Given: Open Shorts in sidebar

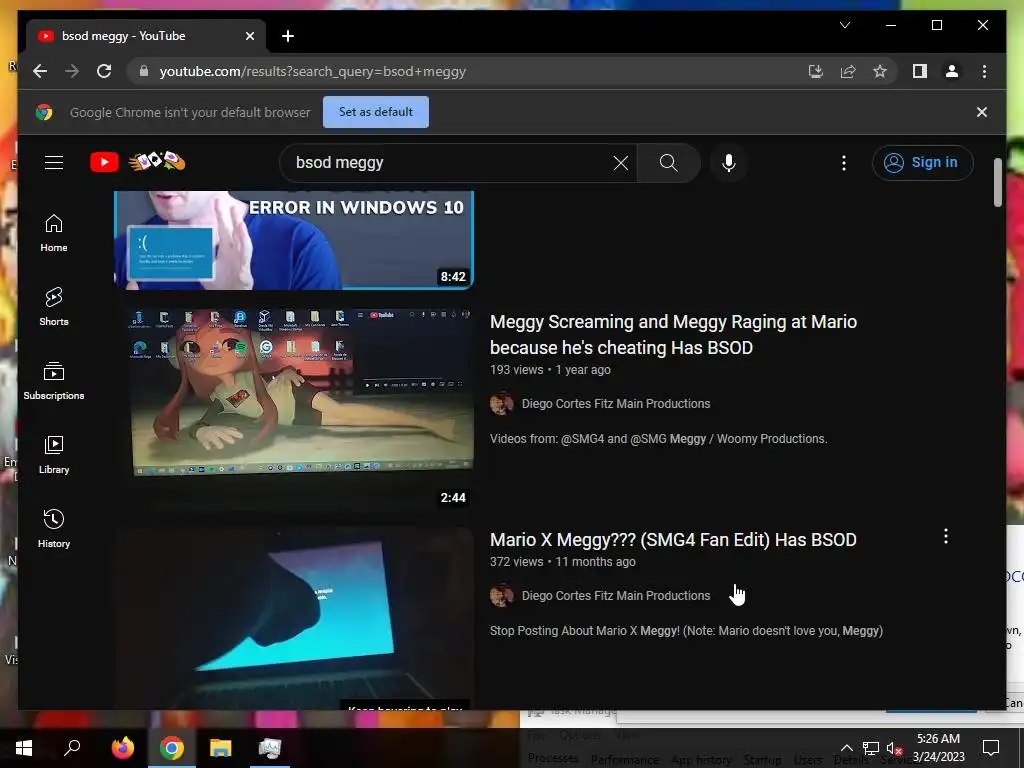Looking at the screenshot, I should click(54, 307).
